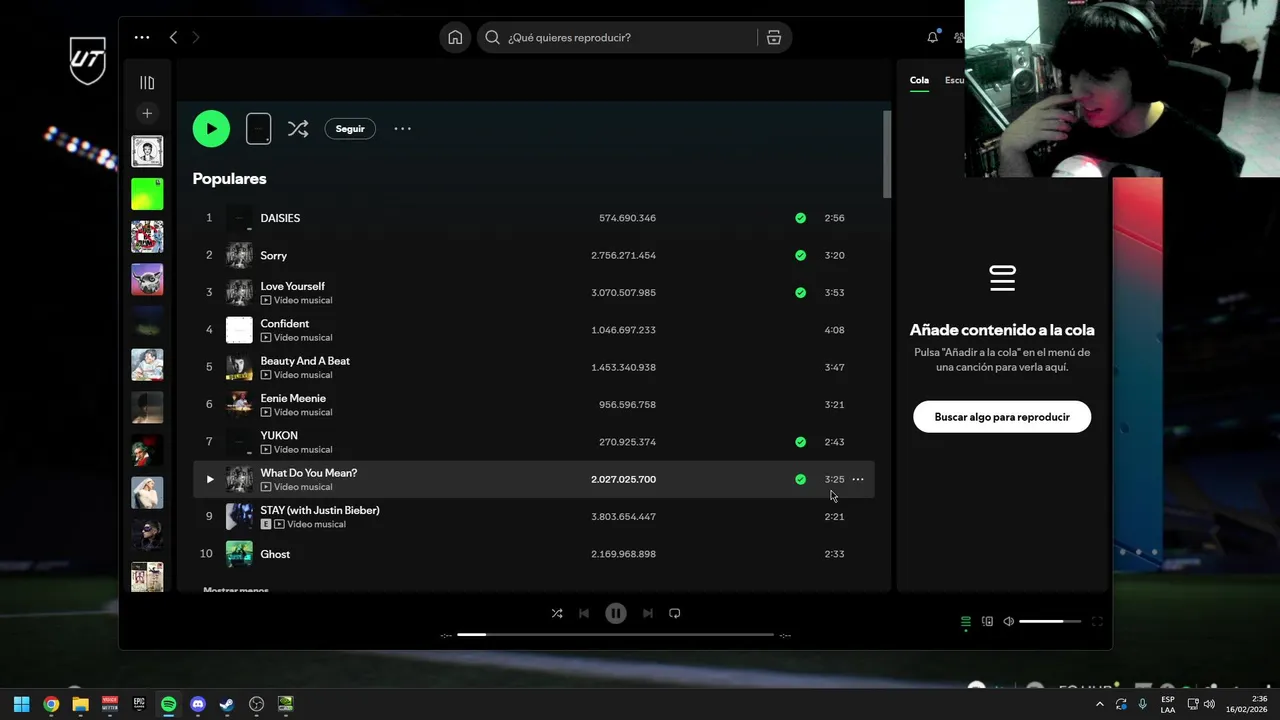
Task: Play the artist with green play button
Action: point(211,128)
